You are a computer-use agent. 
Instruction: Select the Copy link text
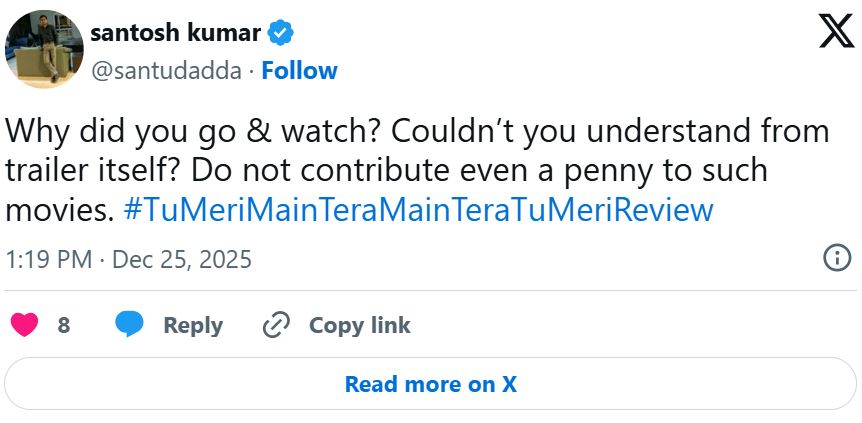coord(359,325)
